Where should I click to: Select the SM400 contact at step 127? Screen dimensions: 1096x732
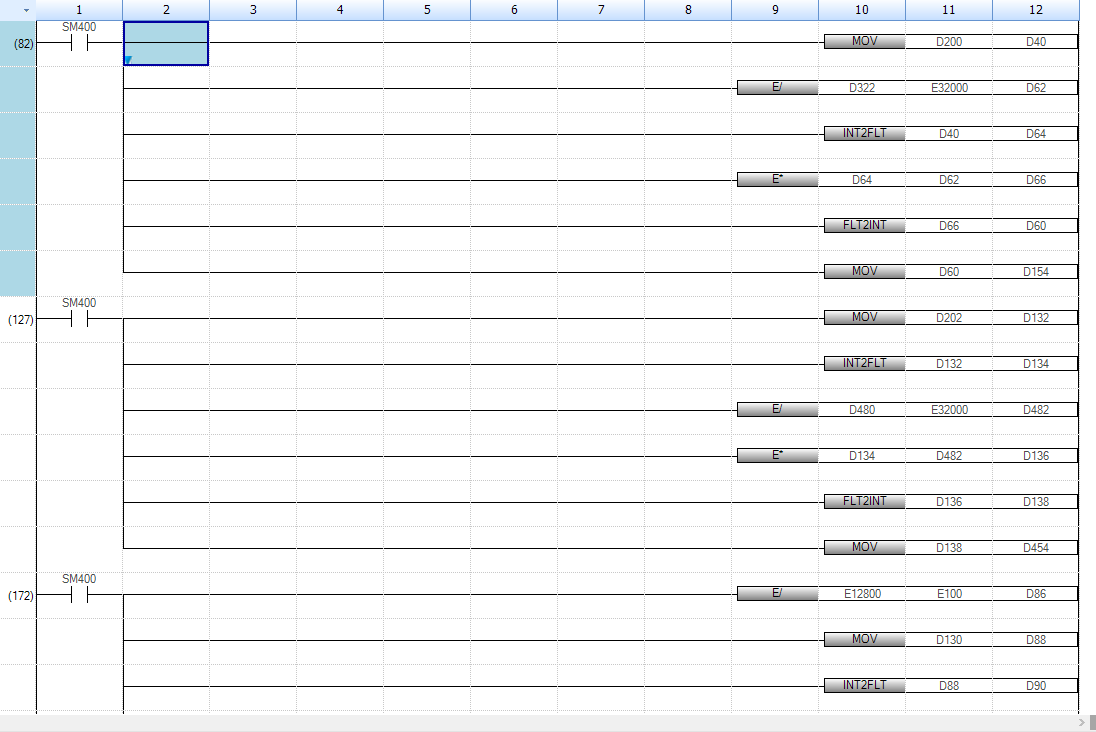coord(79,319)
